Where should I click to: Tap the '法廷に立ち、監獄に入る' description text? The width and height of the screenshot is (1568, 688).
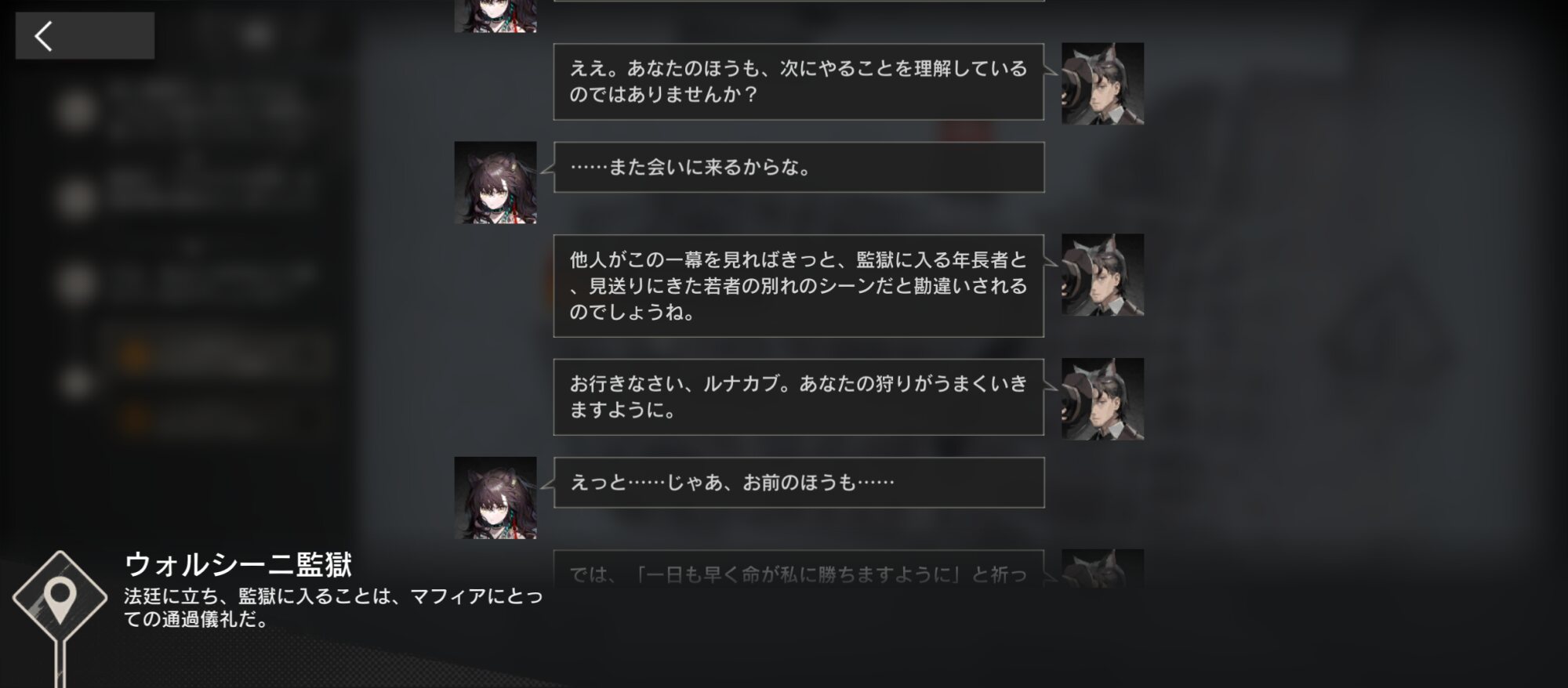pyautogui.click(x=333, y=607)
